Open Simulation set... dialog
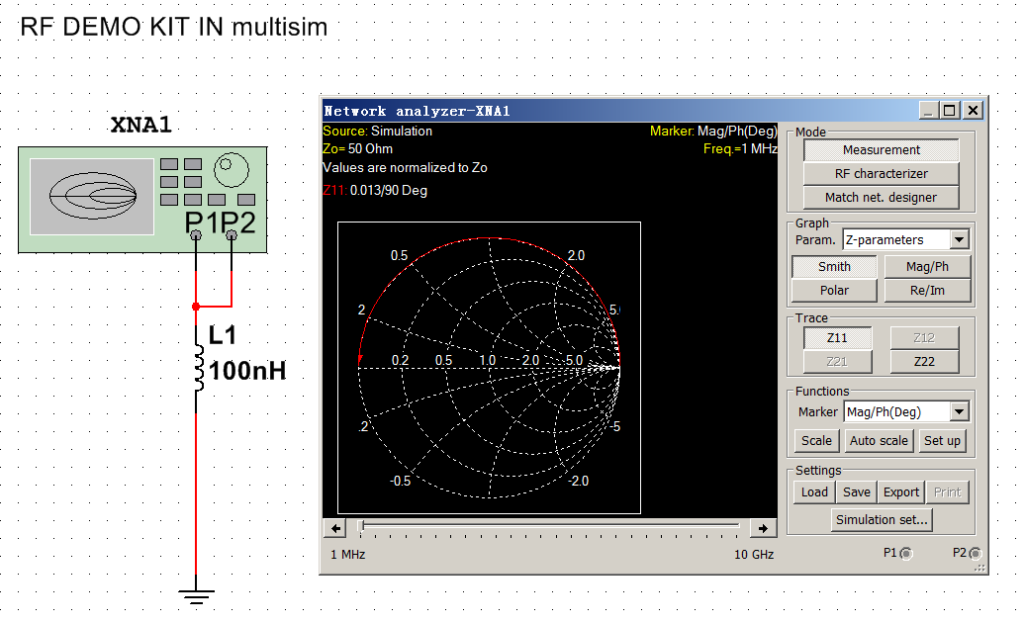This screenshot has width=1024, height=624. pyautogui.click(x=882, y=520)
